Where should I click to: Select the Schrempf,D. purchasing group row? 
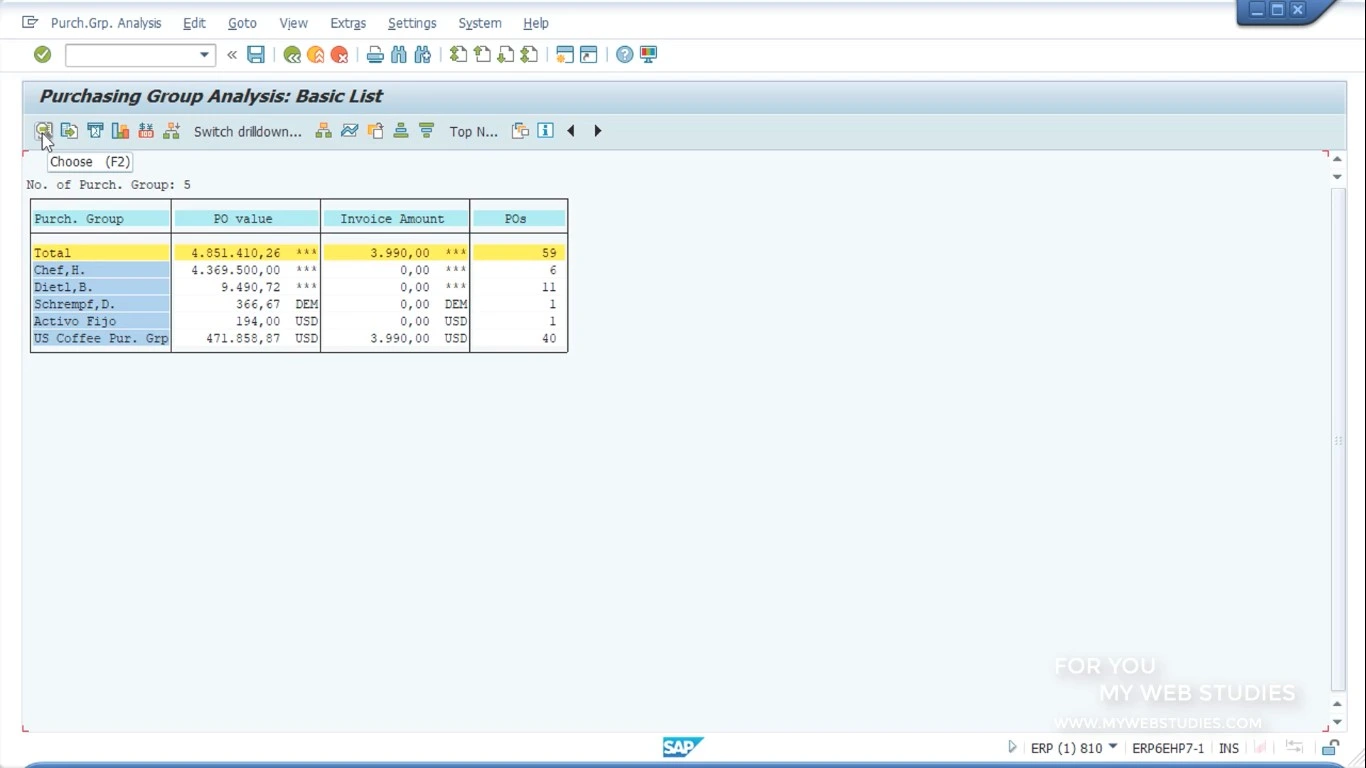pyautogui.click(x=101, y=304)
